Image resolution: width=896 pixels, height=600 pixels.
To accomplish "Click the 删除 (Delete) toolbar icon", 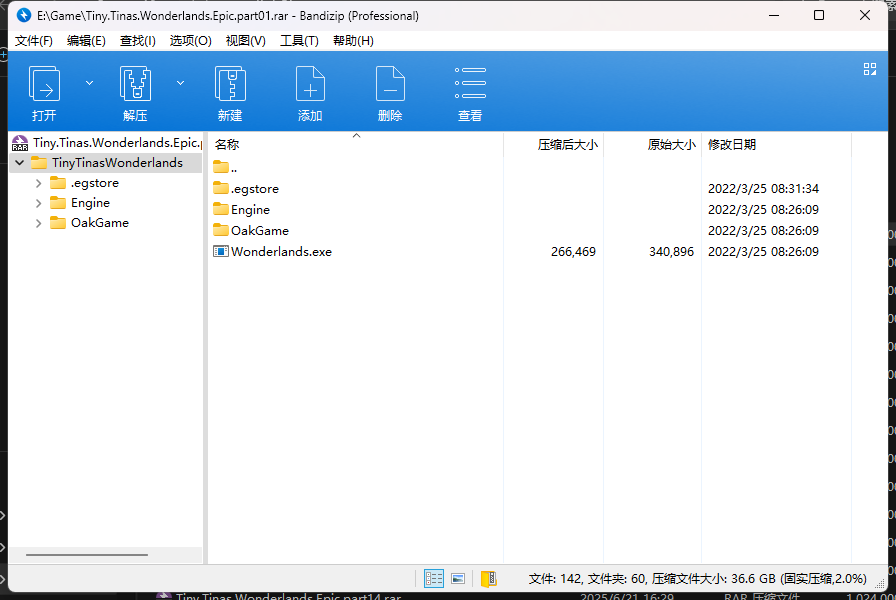I will 390,85.
